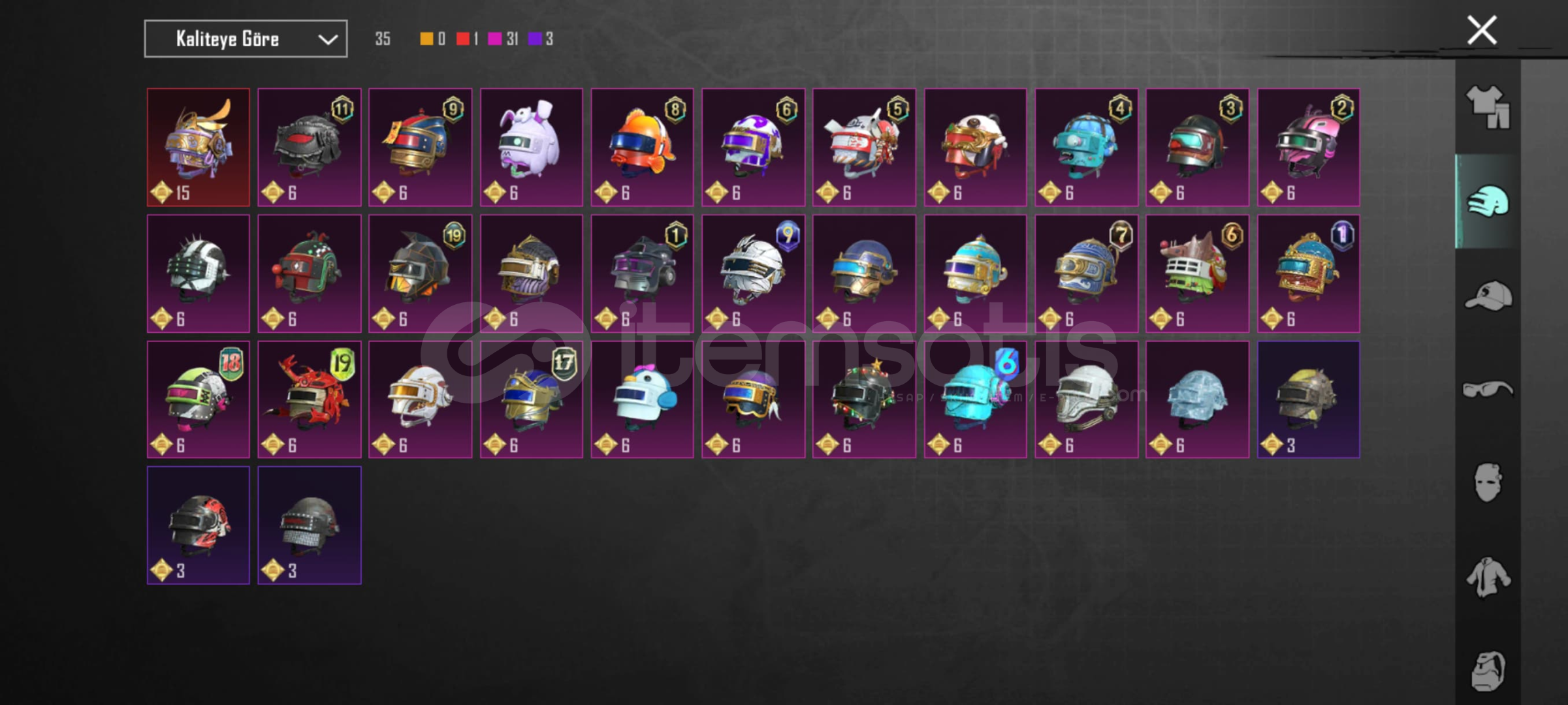
Task: Select the orange fish helmet with badge 8
Action: (643, 148)
